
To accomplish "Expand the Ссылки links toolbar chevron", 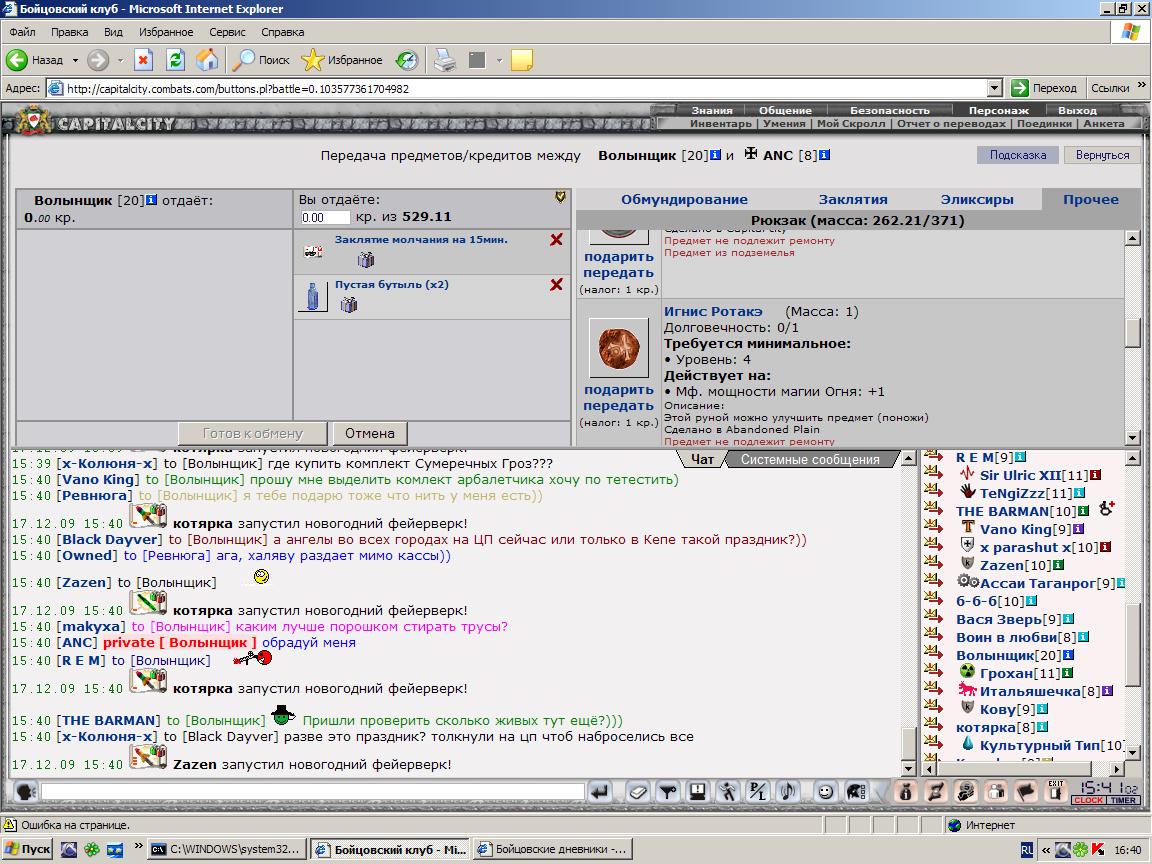I will 1141,86.
